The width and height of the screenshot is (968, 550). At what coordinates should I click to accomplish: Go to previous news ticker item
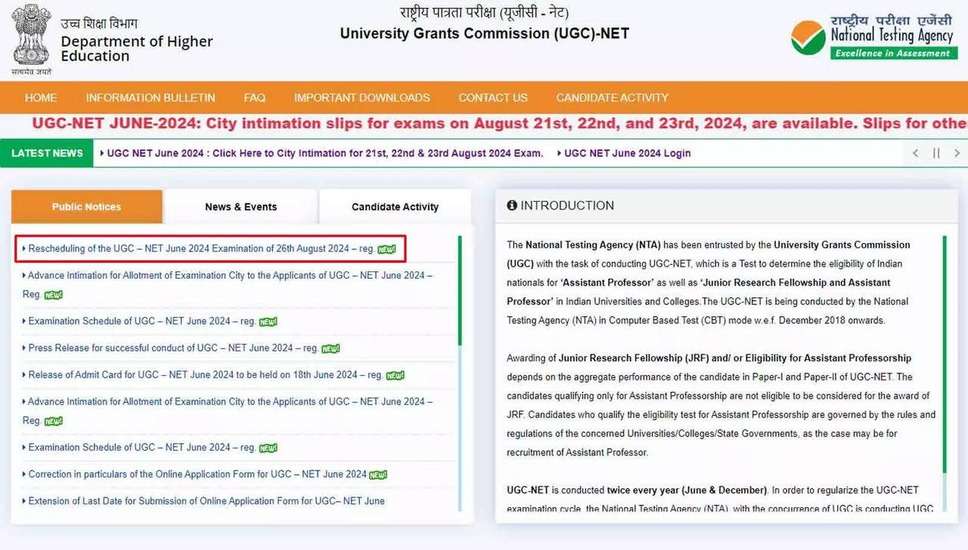click(915, 153)
